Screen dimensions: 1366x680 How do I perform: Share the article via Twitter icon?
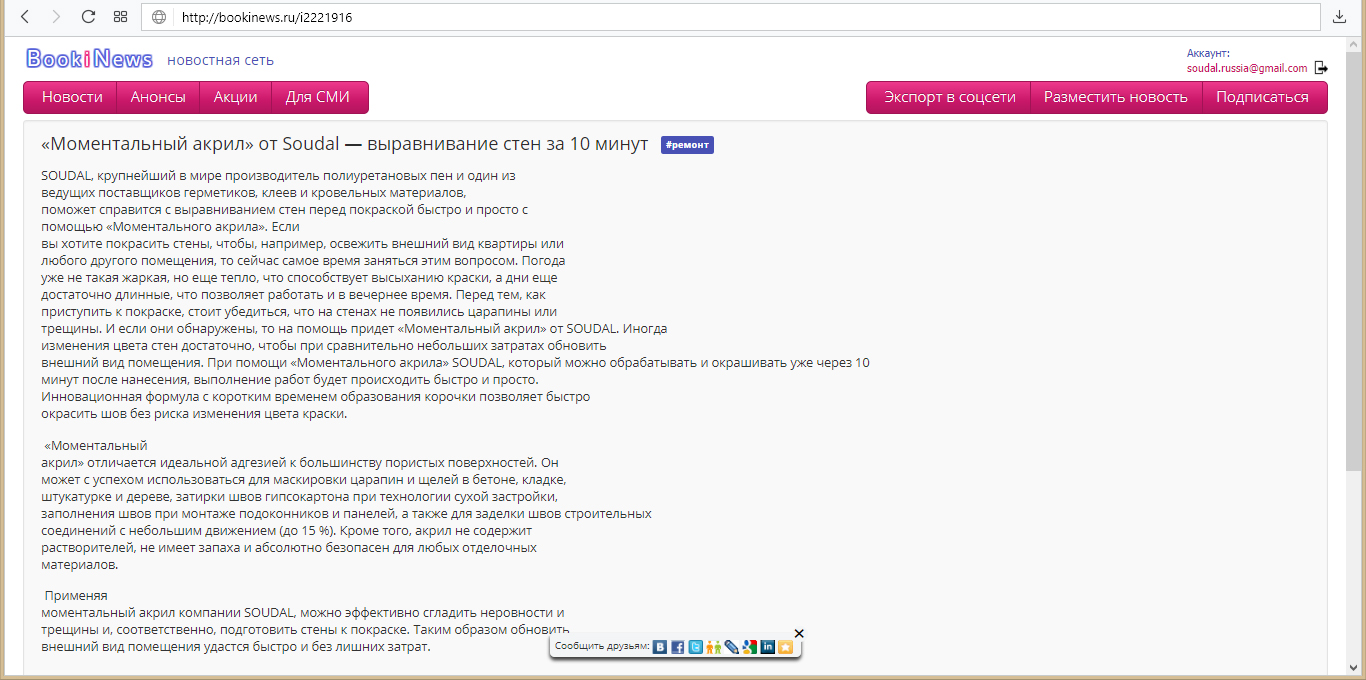pyautogui.click(x=696, y=647)
